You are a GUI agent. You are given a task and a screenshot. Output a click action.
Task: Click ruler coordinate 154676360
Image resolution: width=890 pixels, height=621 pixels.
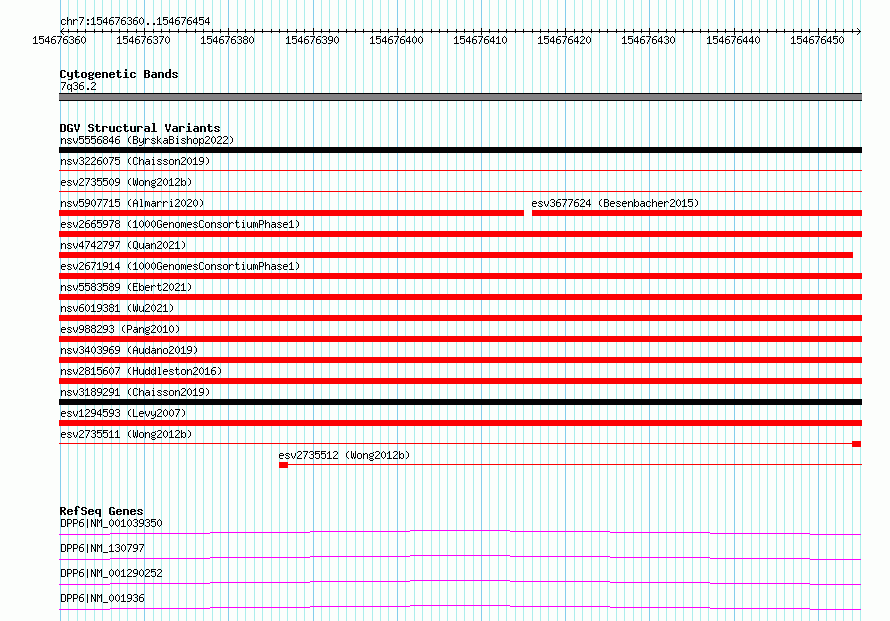point(60,40)
